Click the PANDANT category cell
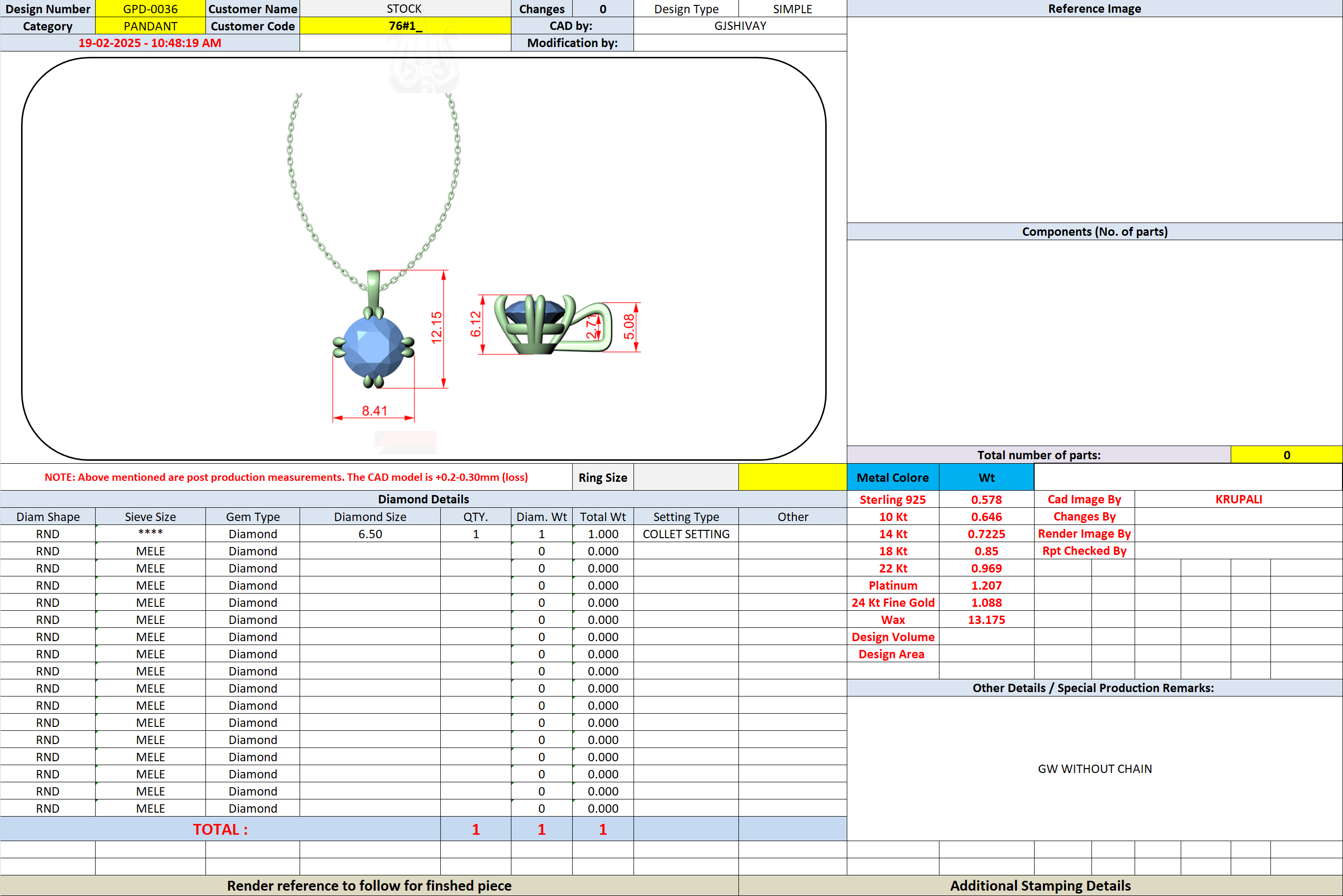The image size is (1343, 896). click(x=151, y=25)
